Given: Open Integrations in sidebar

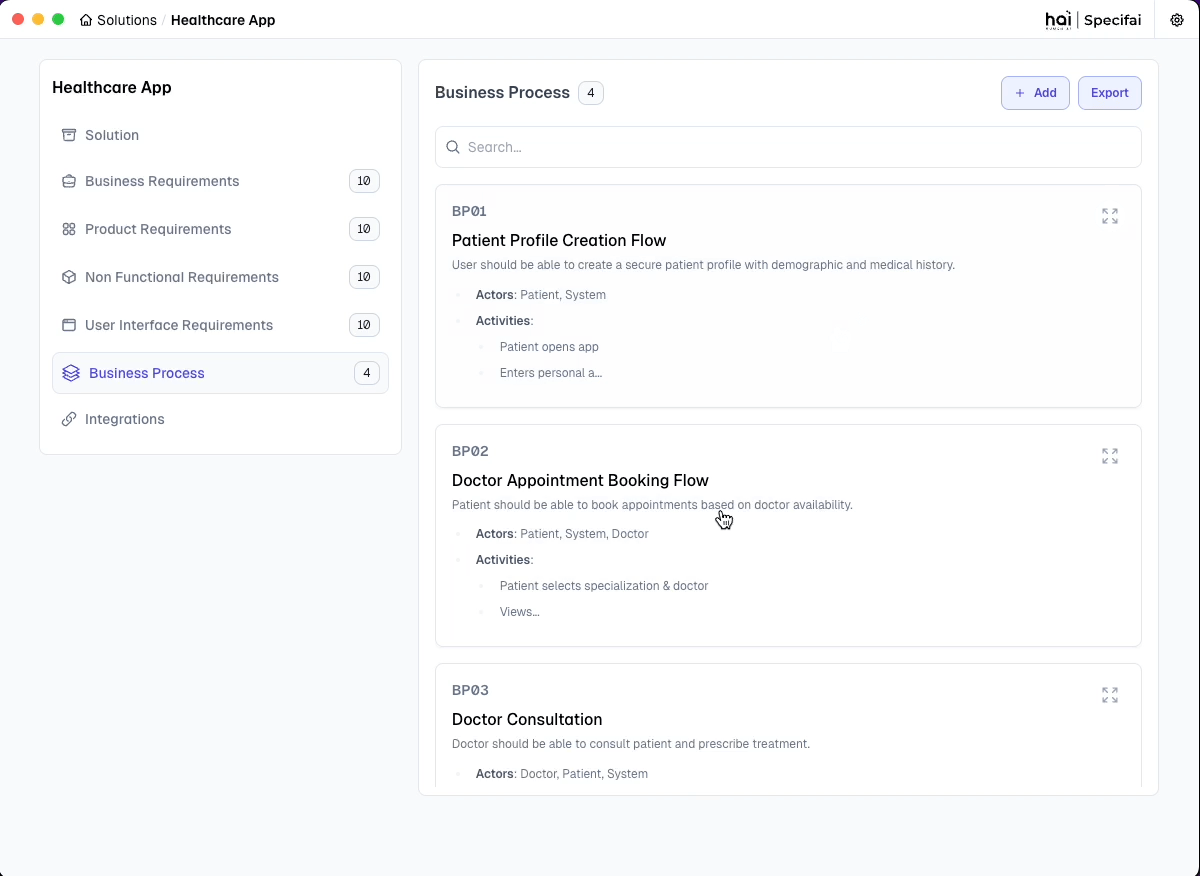Looking at the screenshot, I should pos(220,419).
